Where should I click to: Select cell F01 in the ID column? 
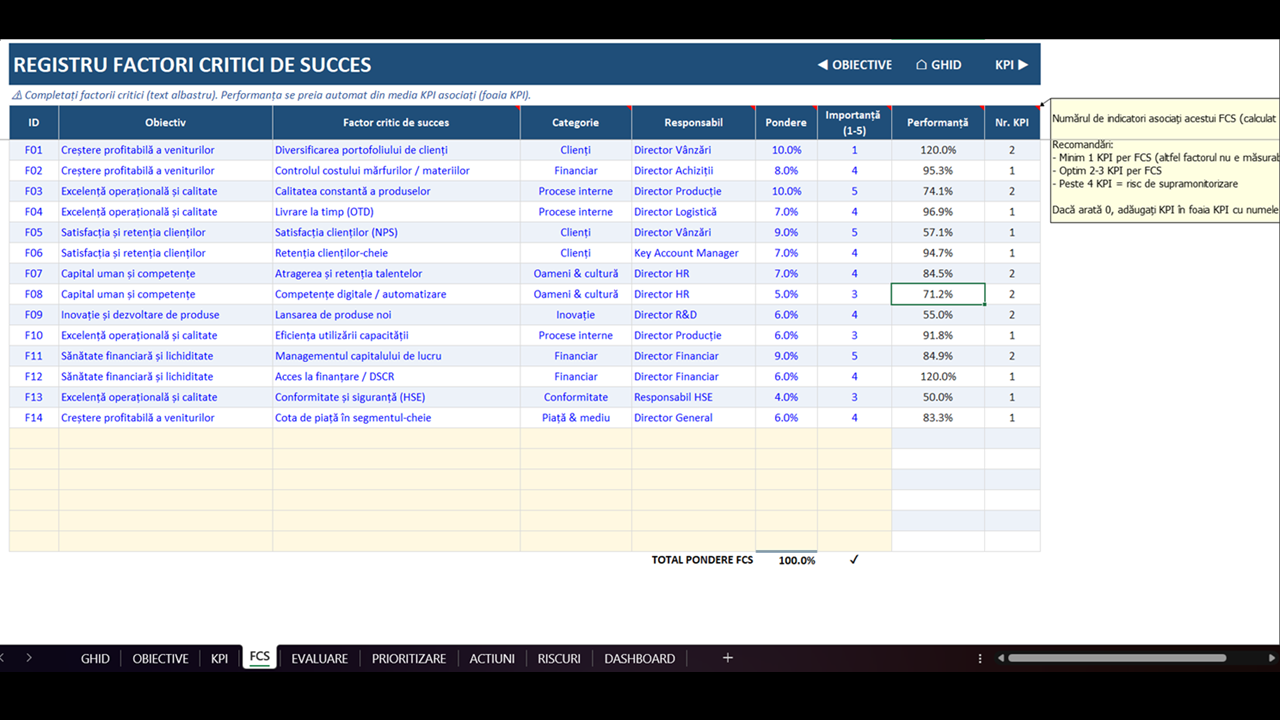click(34, 150)
